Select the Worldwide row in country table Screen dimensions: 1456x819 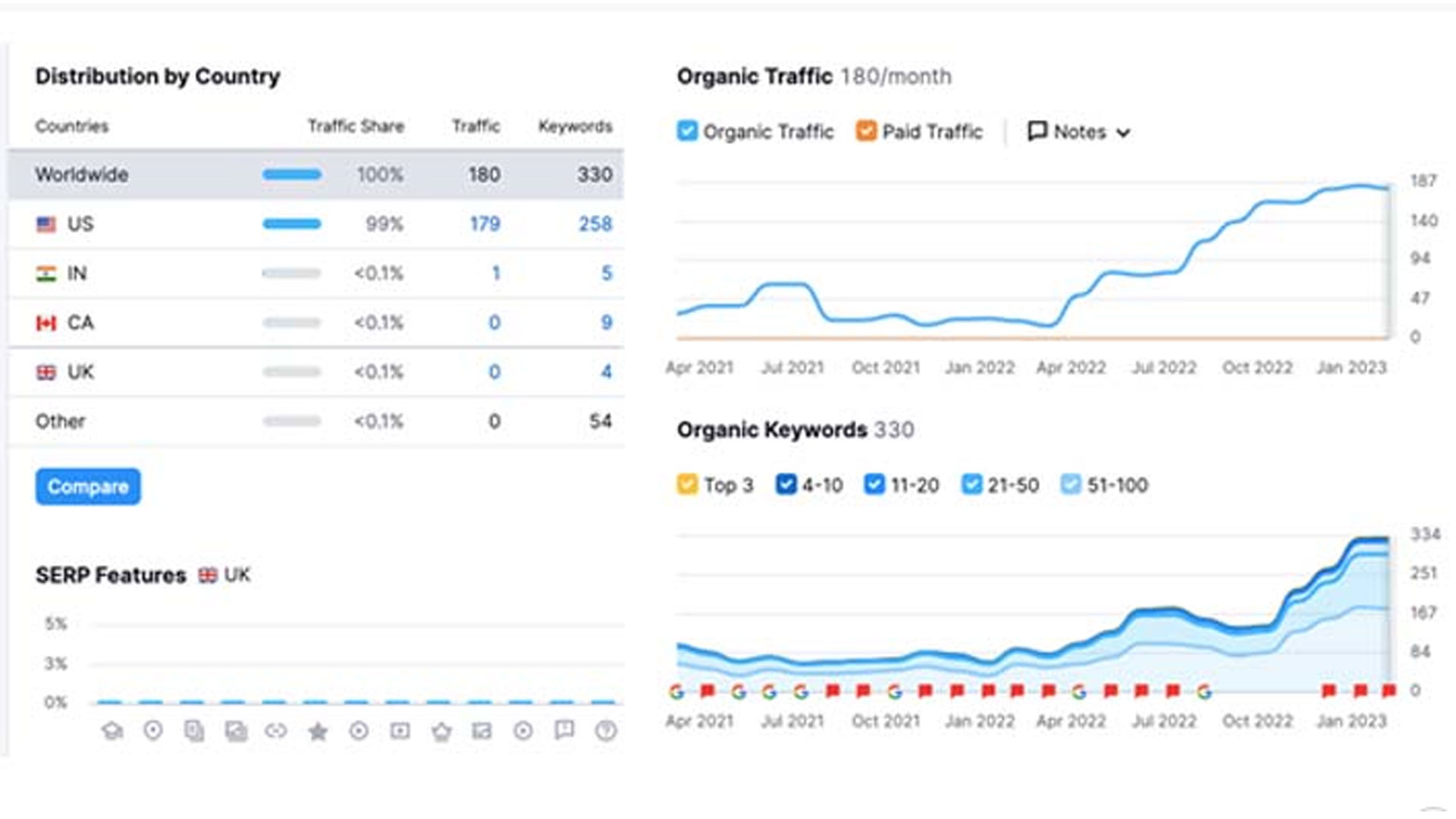click(x=82, y=174)
